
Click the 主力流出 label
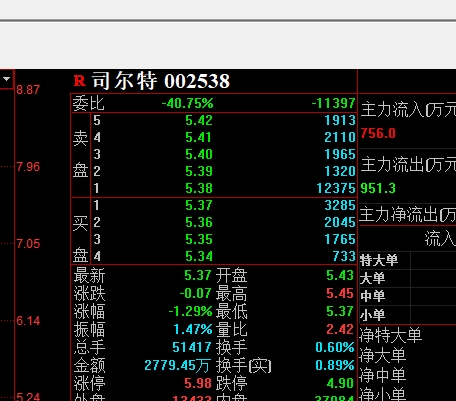[x=408, y=165]
